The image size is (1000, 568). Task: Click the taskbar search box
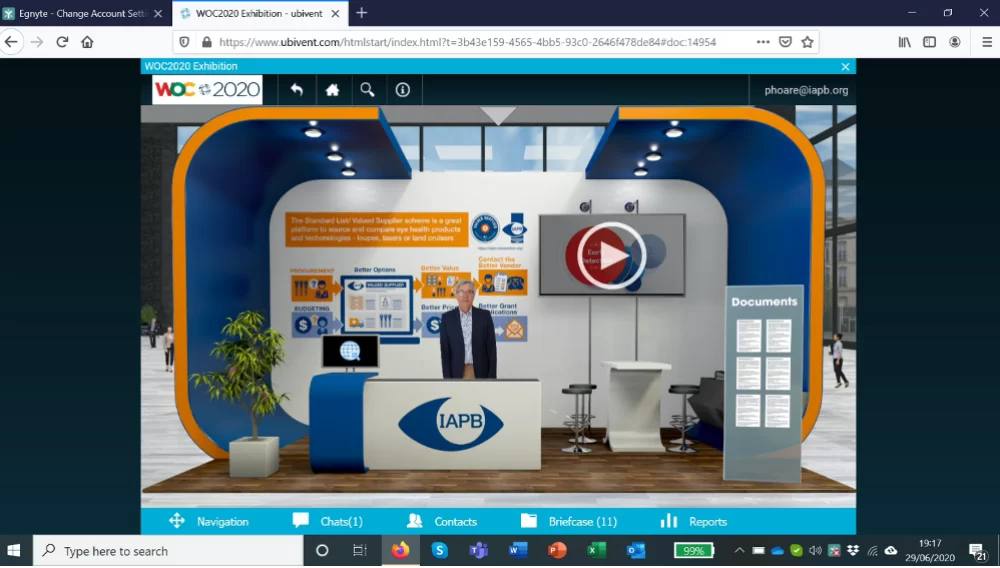coord(168,551)
